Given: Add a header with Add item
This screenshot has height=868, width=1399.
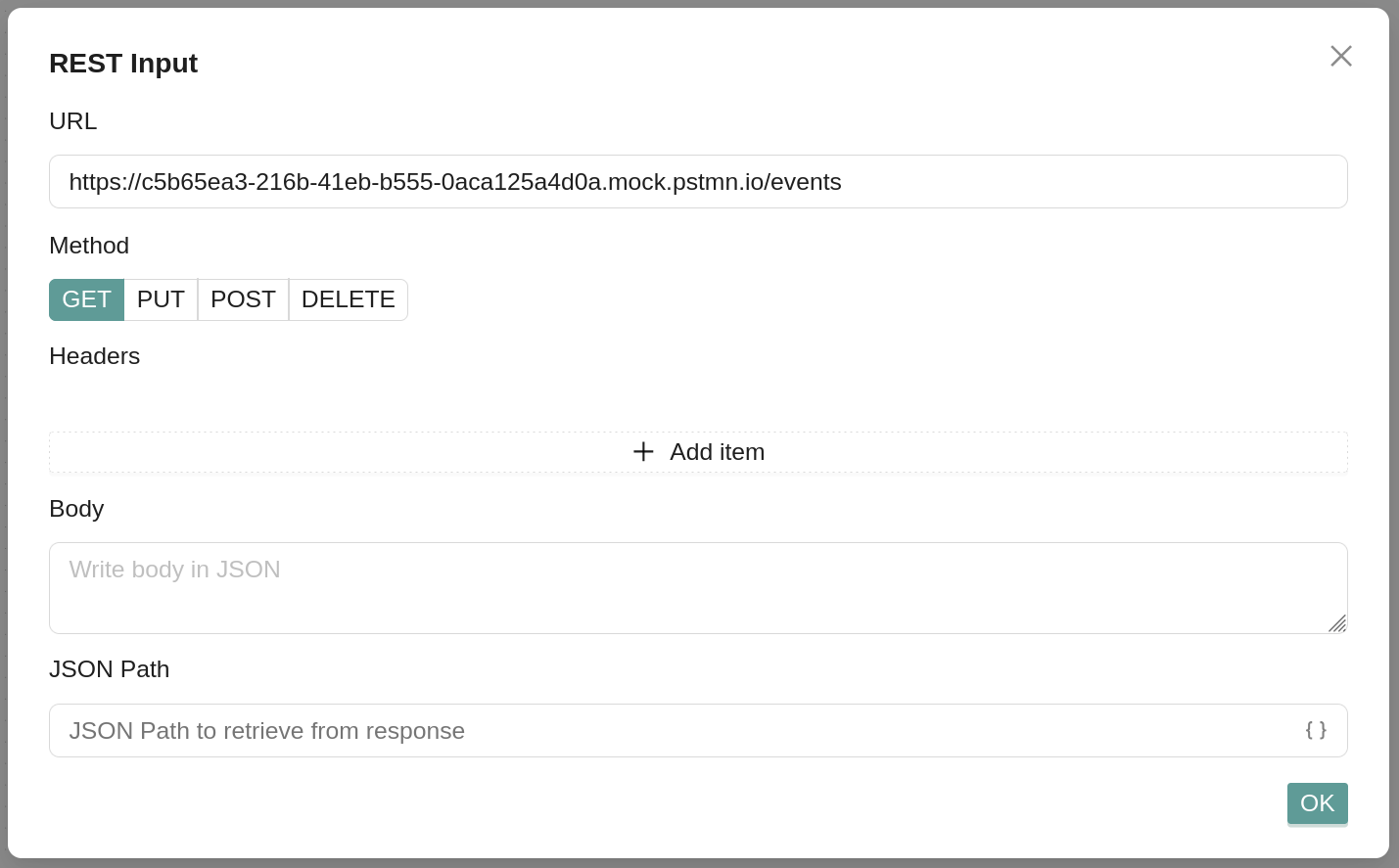Looking at the screenshot, I should point(698,452).
